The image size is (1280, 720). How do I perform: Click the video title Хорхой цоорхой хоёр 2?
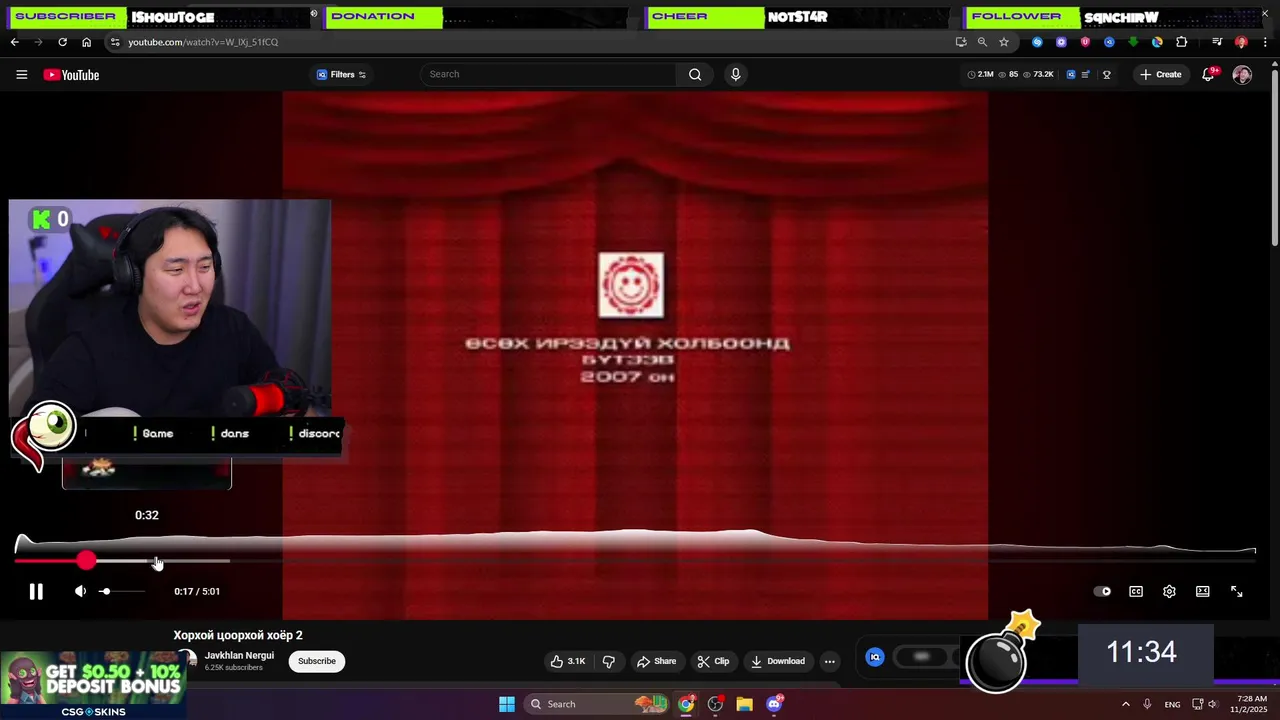coord(238,635)
